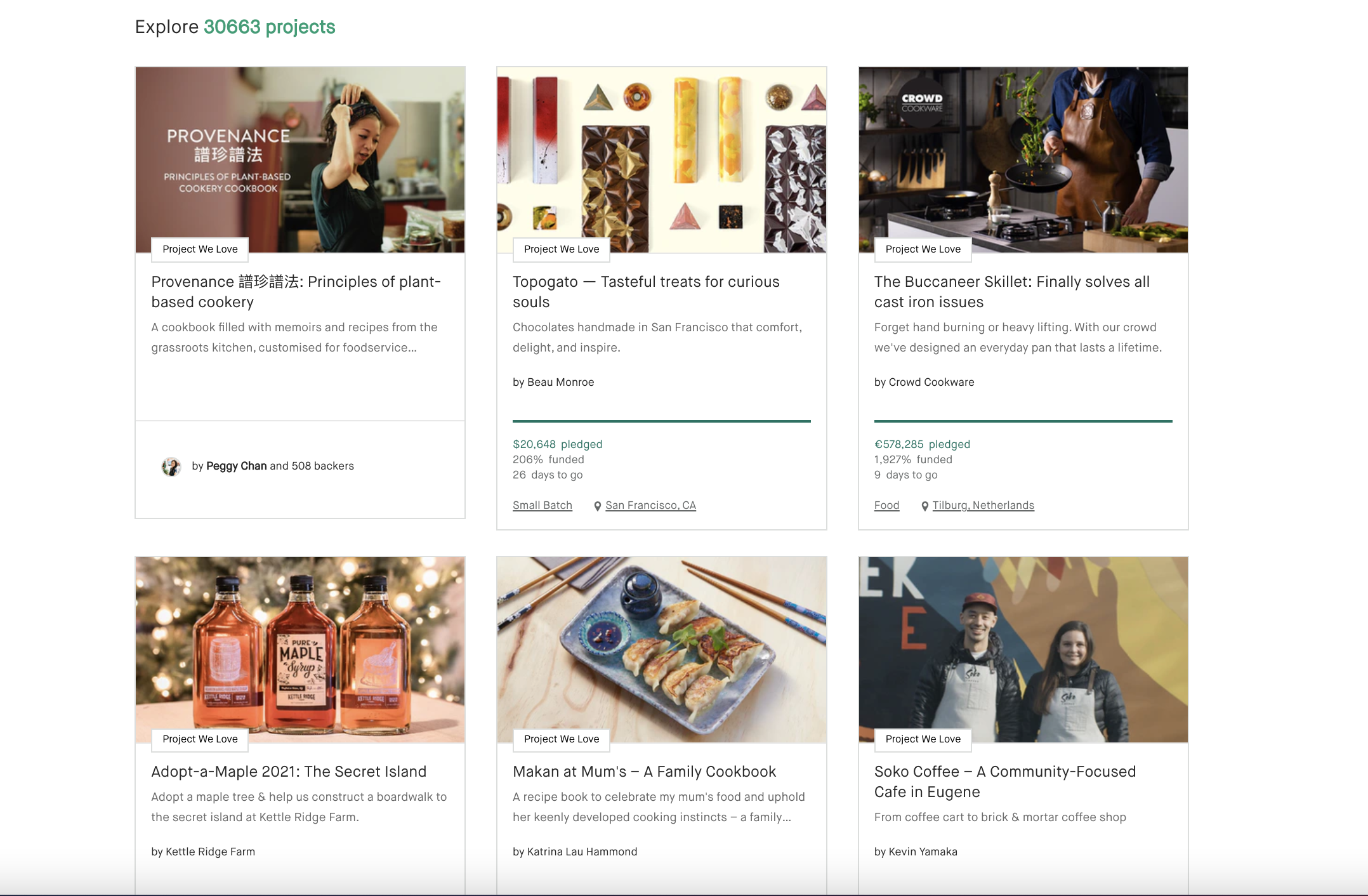Click Soko Coffee – A Community-Focused Cafe title
Screen dimensions: 1368x896
tap(1005, 782)
